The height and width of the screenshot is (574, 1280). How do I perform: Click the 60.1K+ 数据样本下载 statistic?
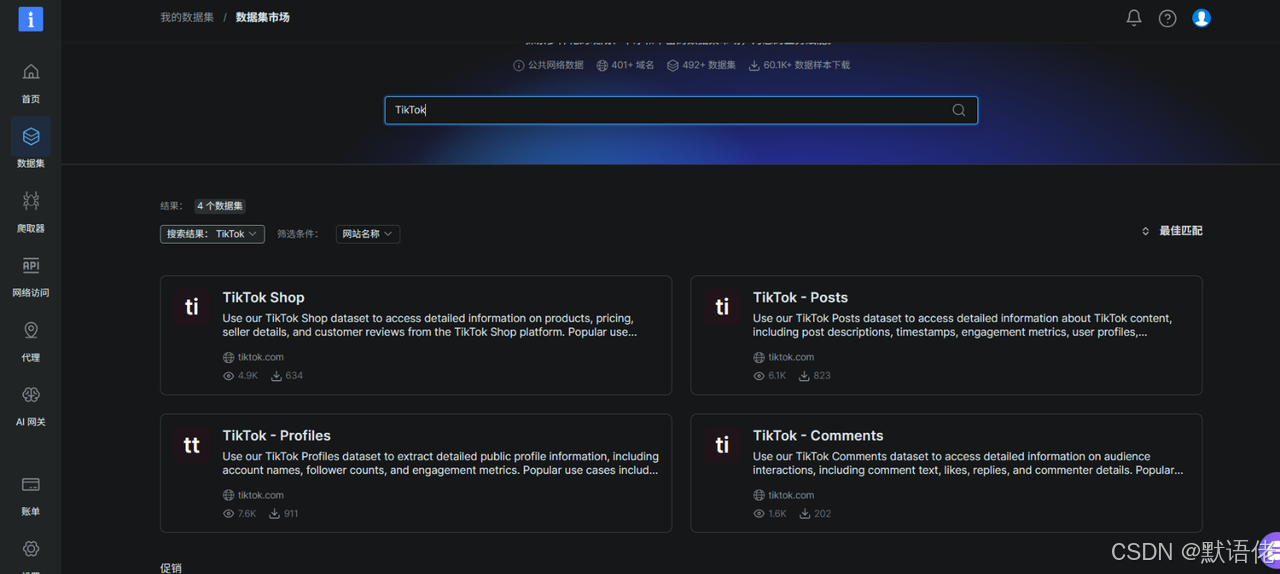click(799, 66)
